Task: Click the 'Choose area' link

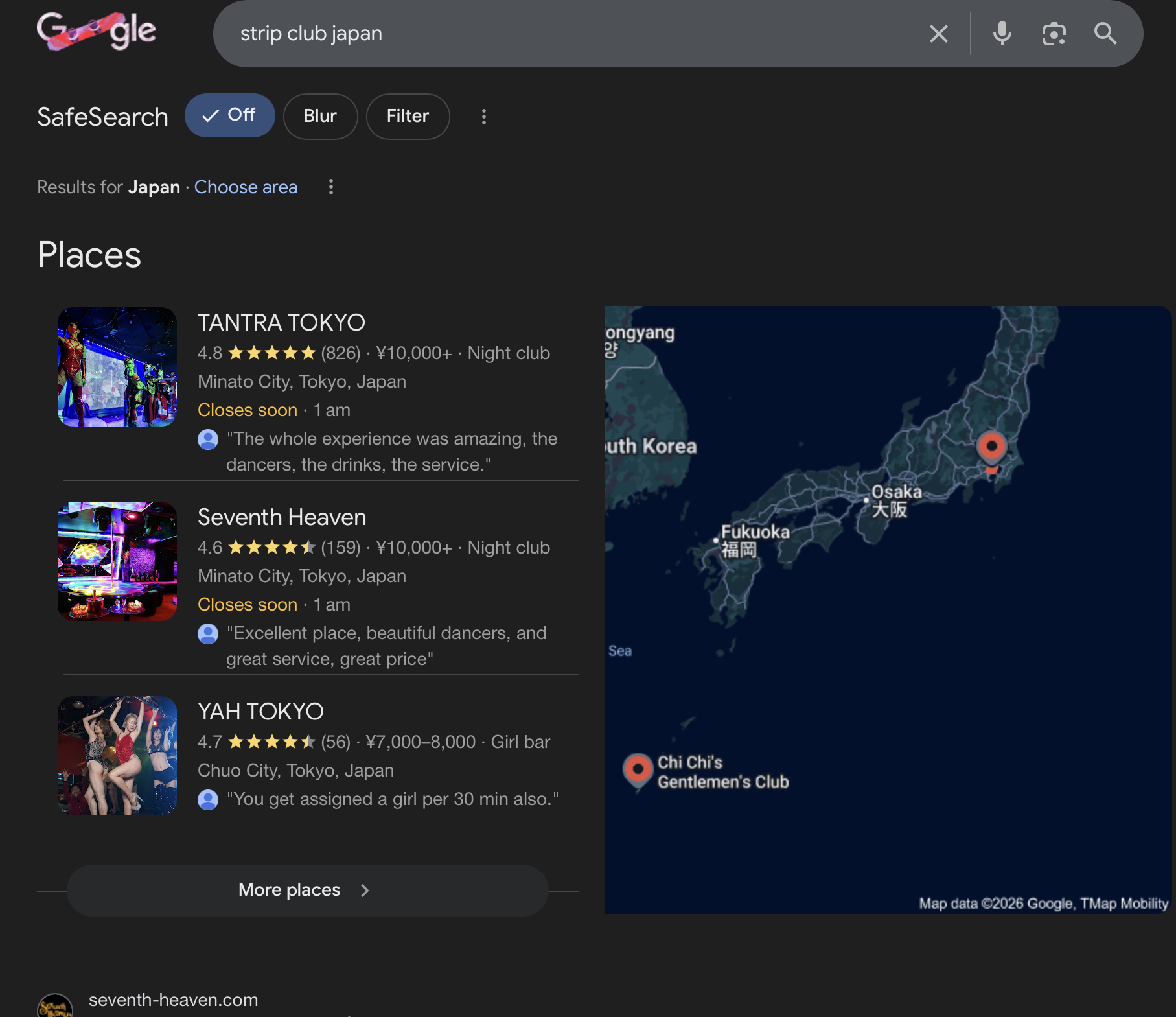Action: (x=246, y=187)
